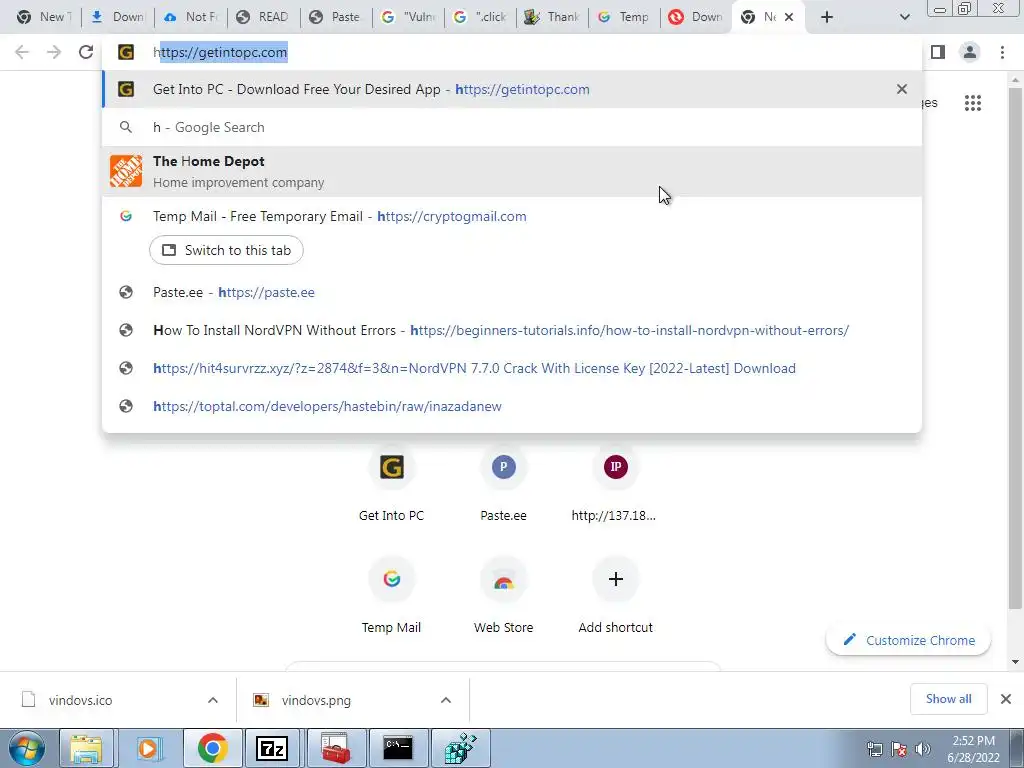Open Windows Media Player taskbar icon

pyautogui.click(x=149, y=748)
